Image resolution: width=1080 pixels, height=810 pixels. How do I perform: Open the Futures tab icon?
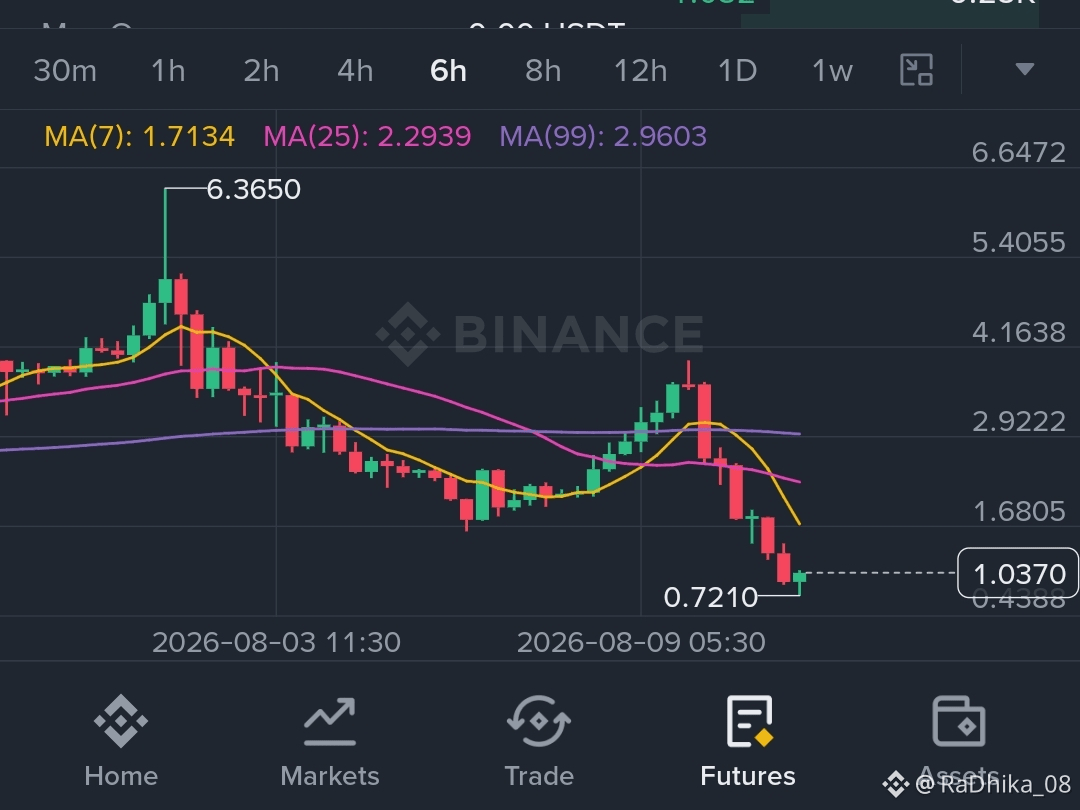coord(749,721)
